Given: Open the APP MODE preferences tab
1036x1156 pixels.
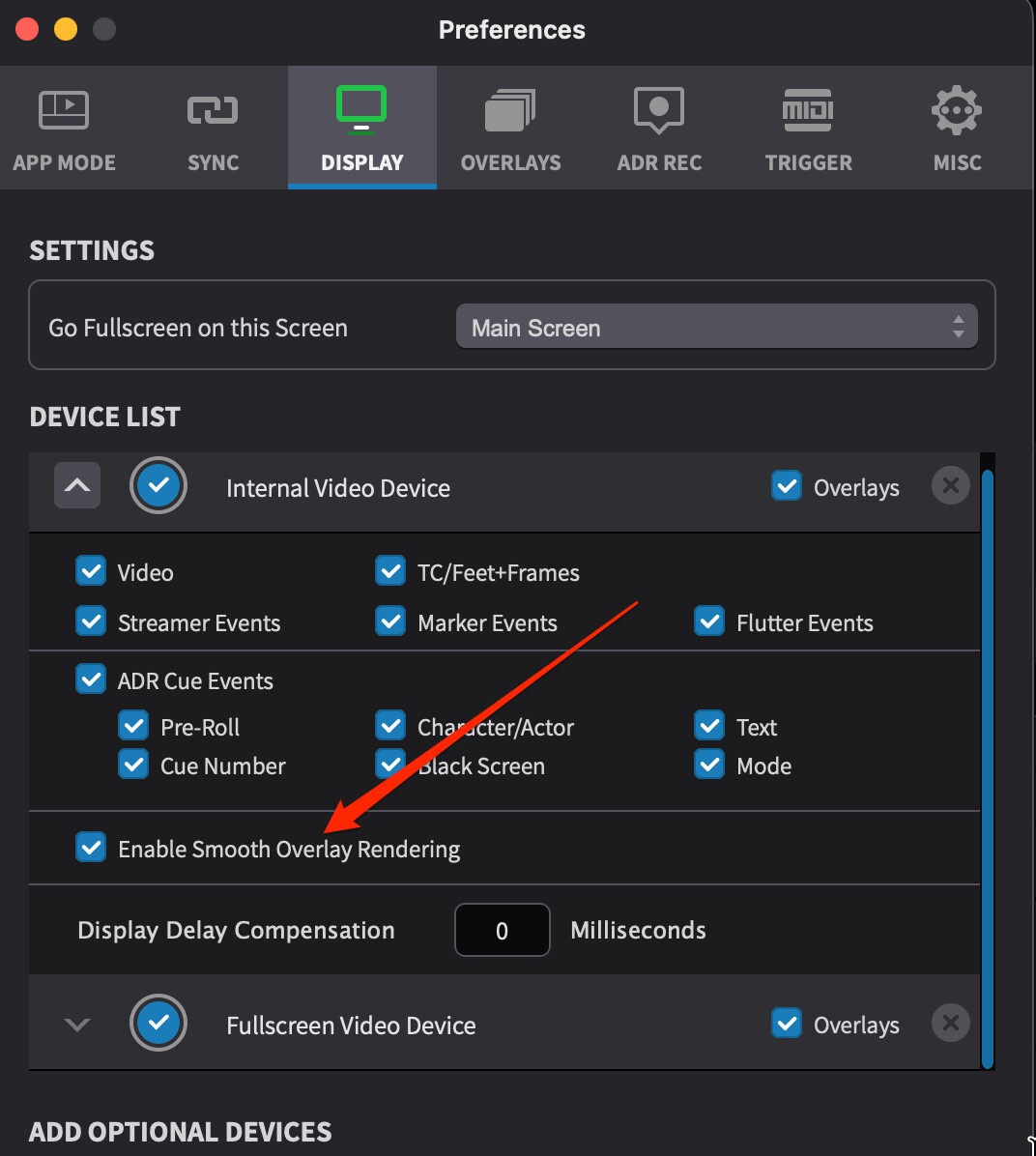Looking at the screenshot, I should click(x=64, y=129).
